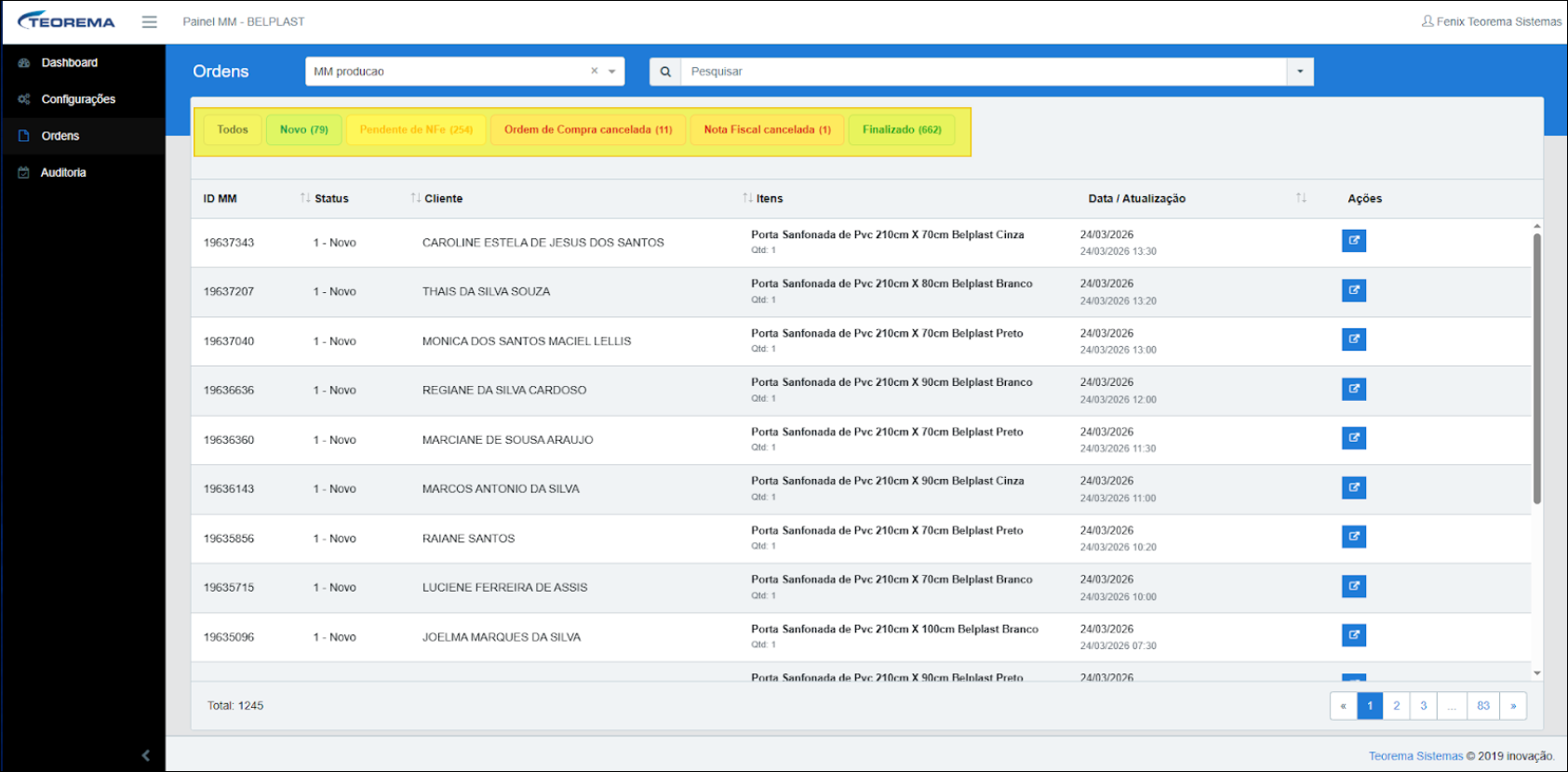
Task: Open Auditoria in the sidebar
Action: 63,173
